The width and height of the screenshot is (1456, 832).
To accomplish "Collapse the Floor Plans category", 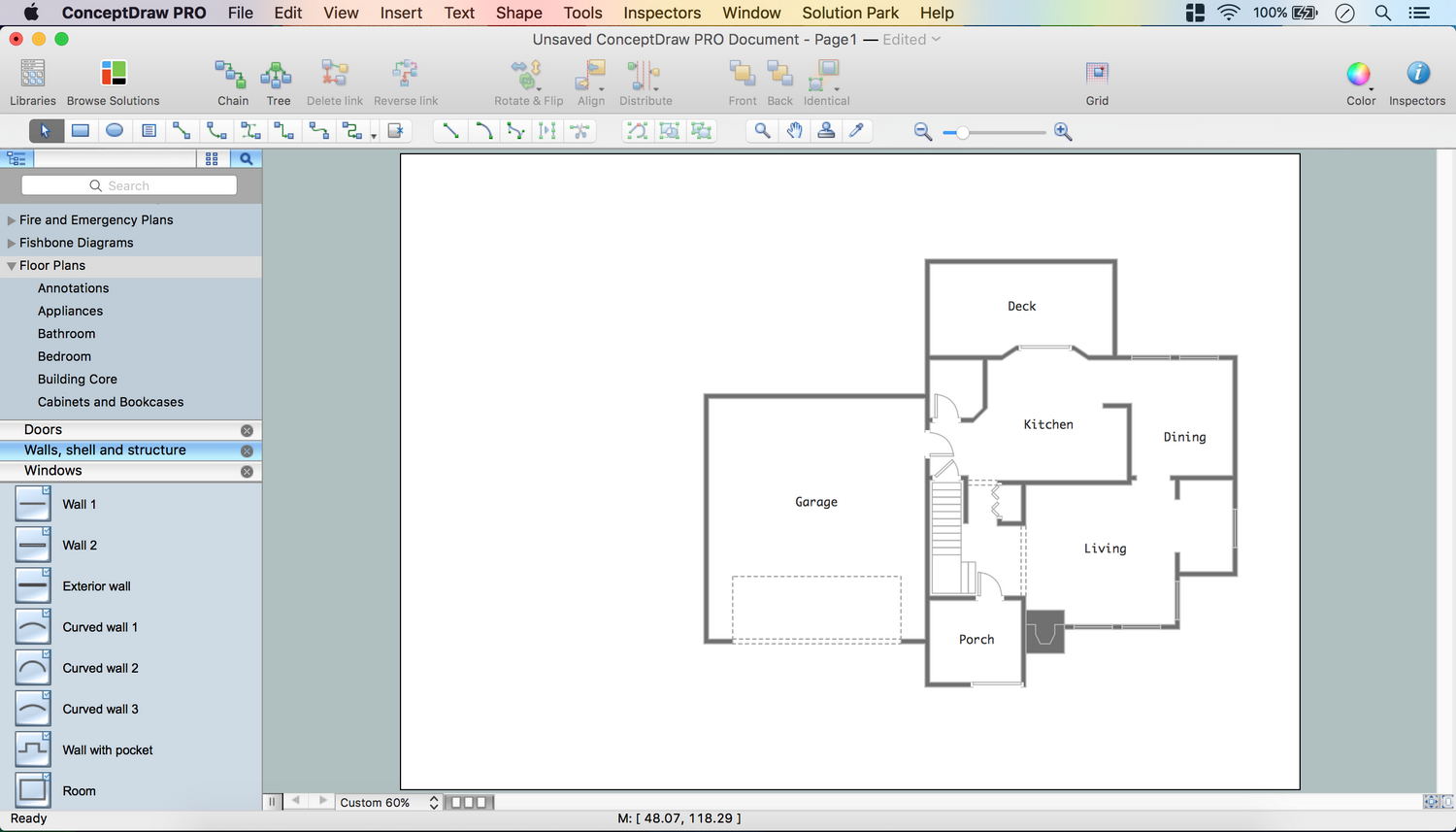I will click(12, 266).
